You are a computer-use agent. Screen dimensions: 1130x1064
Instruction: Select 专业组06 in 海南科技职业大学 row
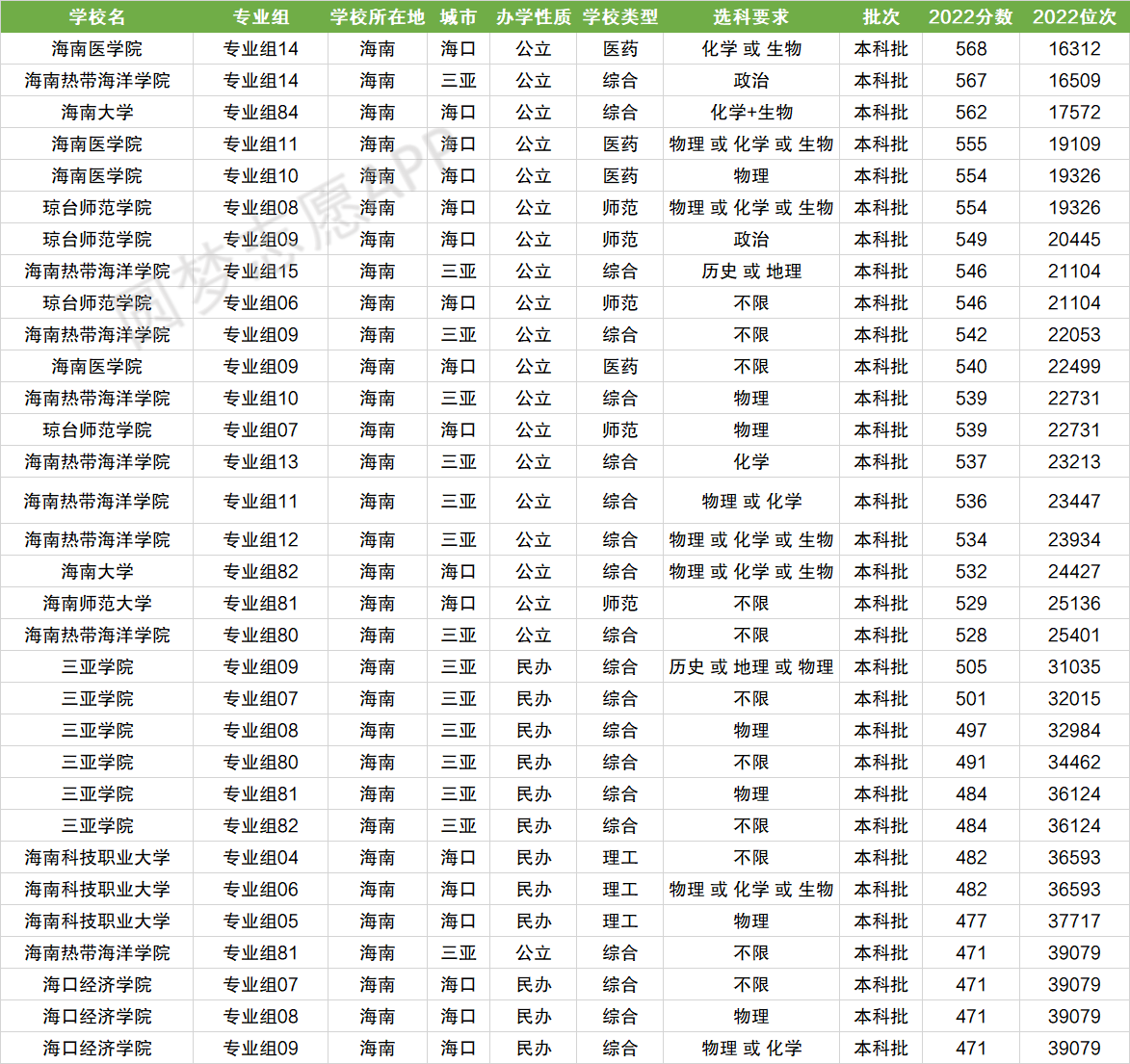click(261, 889)
